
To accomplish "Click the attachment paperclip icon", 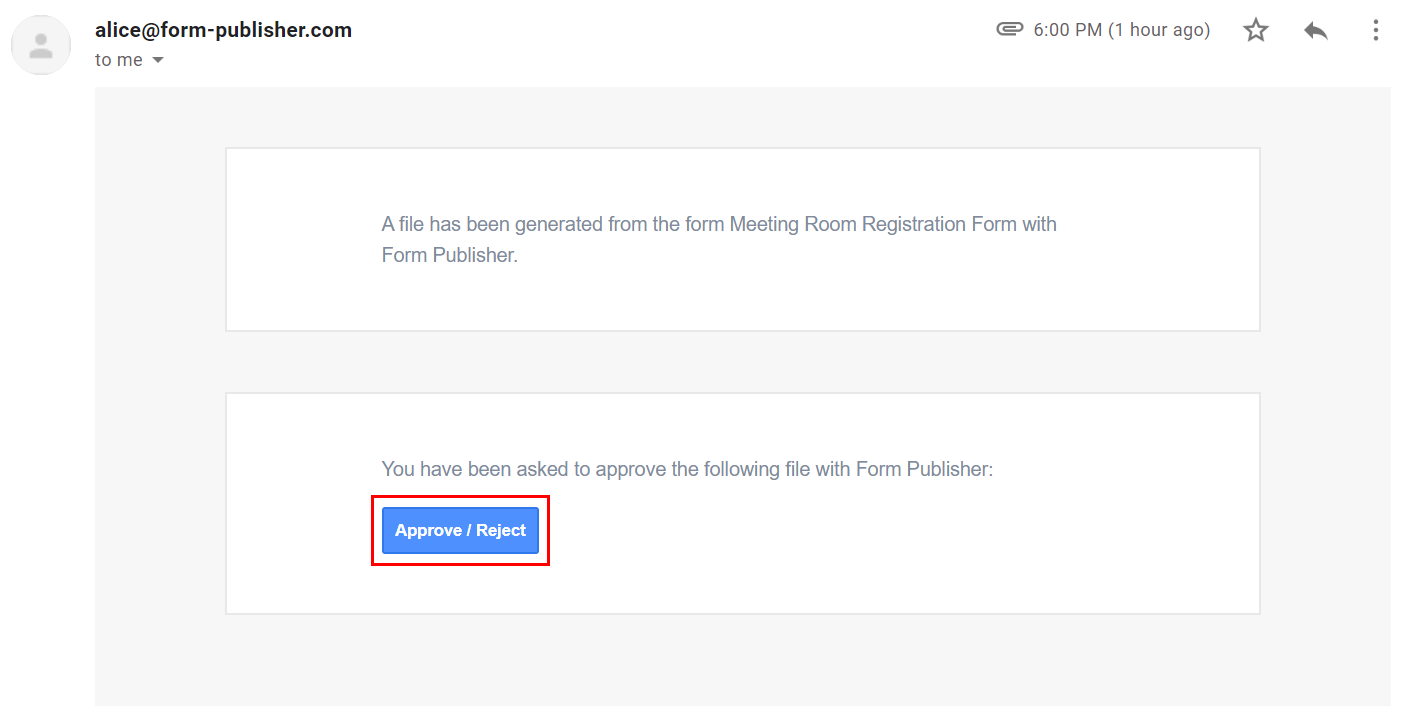I will 1010,29.
